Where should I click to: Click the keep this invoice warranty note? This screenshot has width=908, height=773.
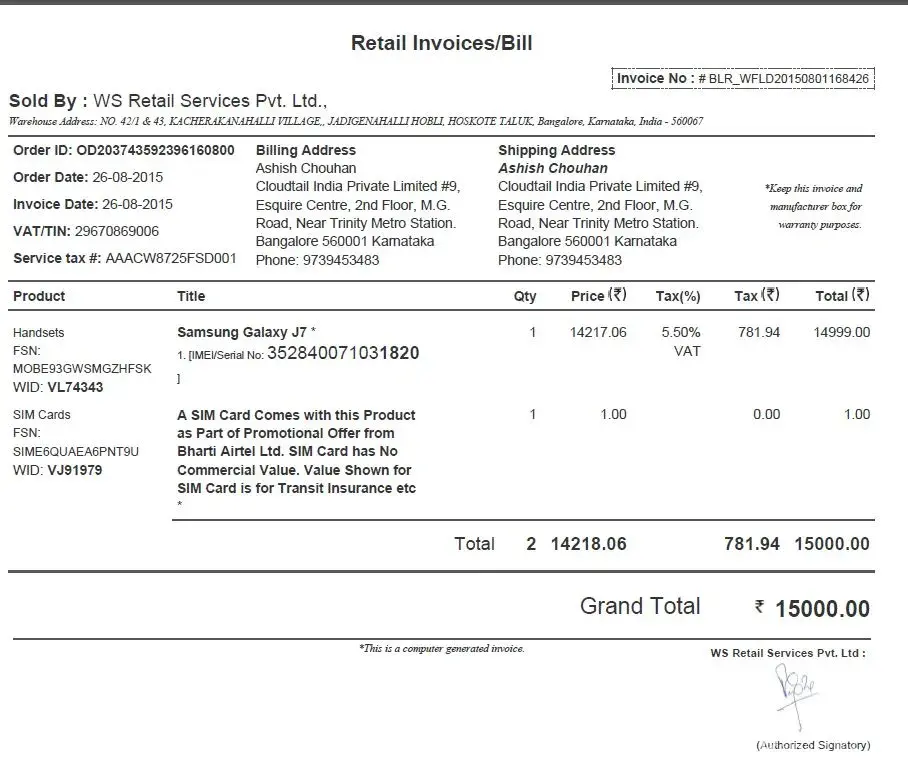point(814,206)
